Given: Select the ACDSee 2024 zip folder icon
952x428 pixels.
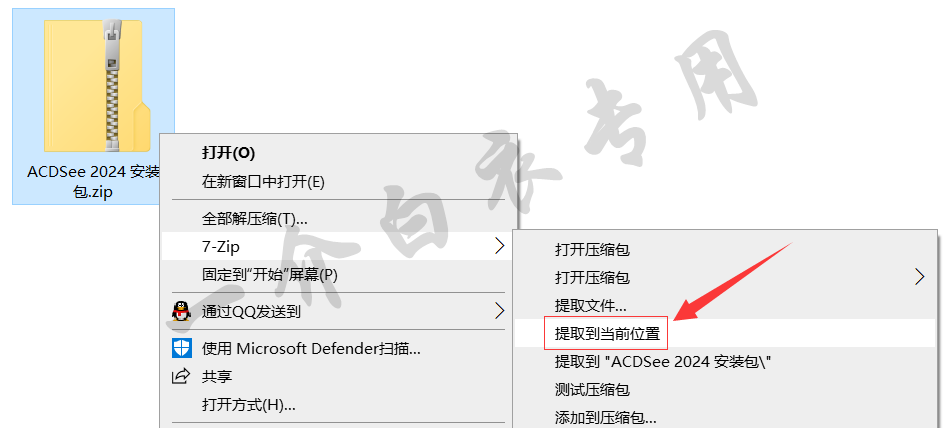Looking at the screenshot, I should click(97, 85).
